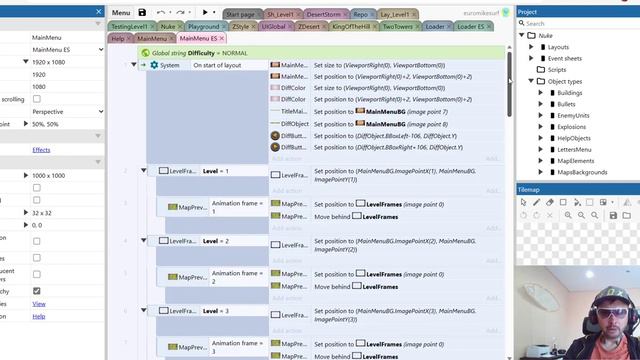This screenshot has height=360, width=640.
Task: Select the Tilemap eraser tool
Action: (549, 202)
